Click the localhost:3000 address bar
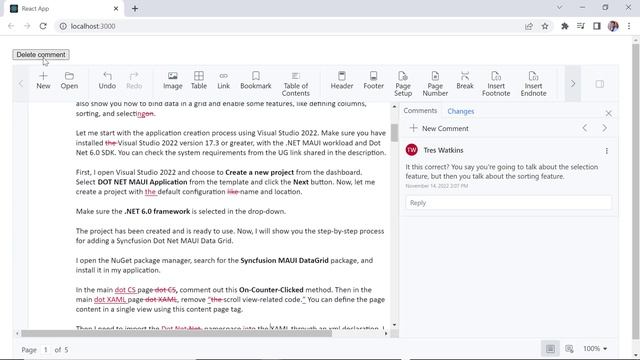This screenshot has width=640, height=360. [x=286, y=26]
